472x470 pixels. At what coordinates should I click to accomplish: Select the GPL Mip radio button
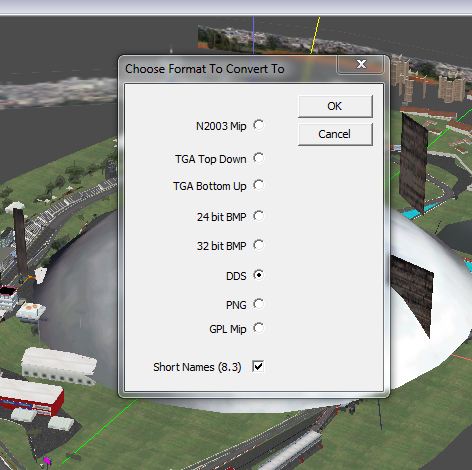point(258,328)
